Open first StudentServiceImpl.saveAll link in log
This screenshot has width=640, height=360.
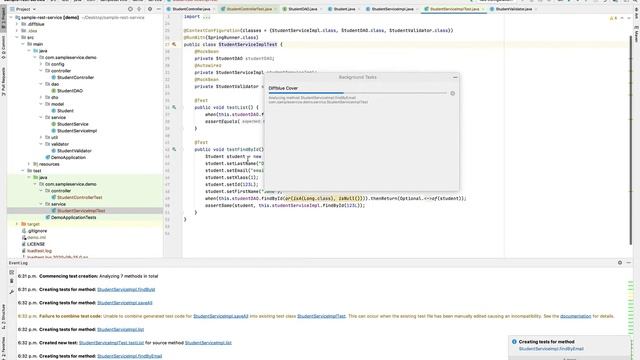[x=124, y=303]
